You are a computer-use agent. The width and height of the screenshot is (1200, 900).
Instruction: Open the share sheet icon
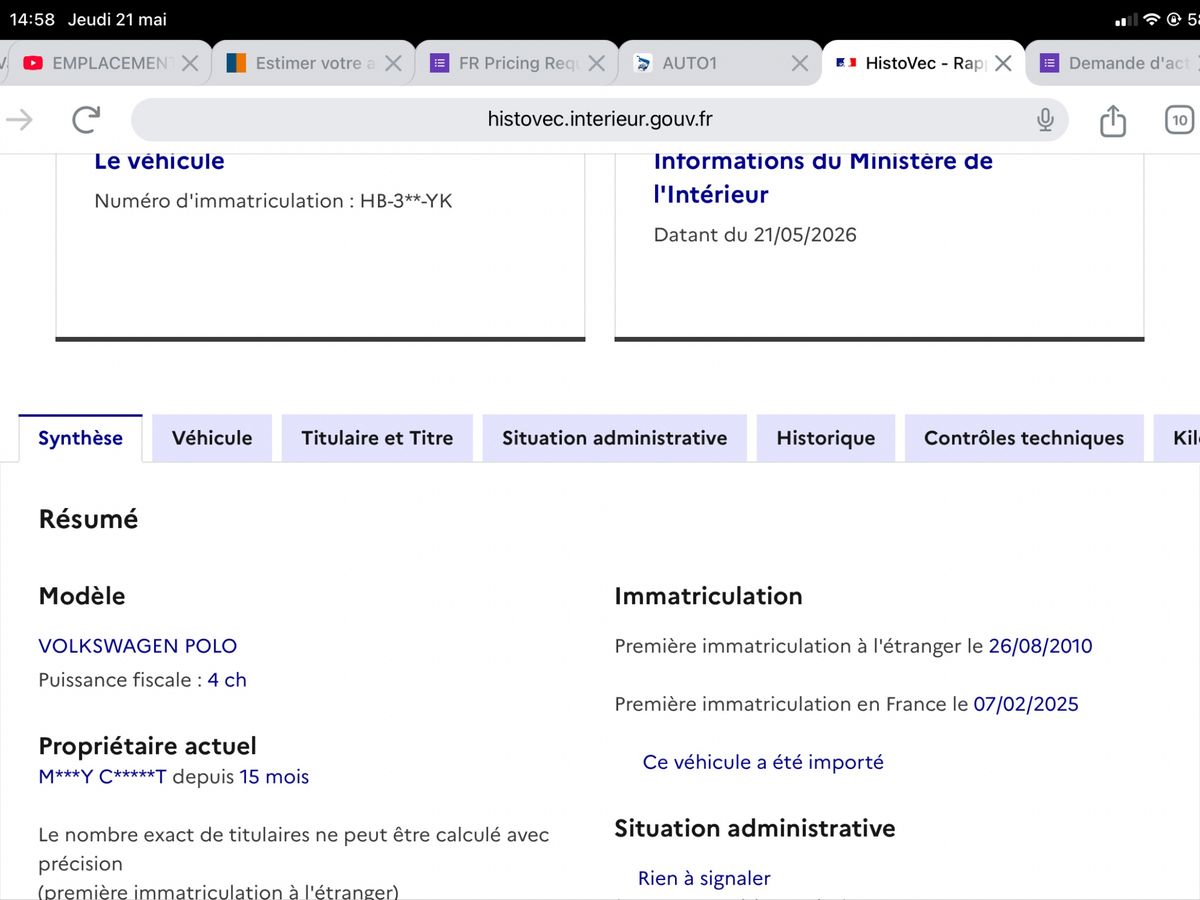[x=1113, y=120]
